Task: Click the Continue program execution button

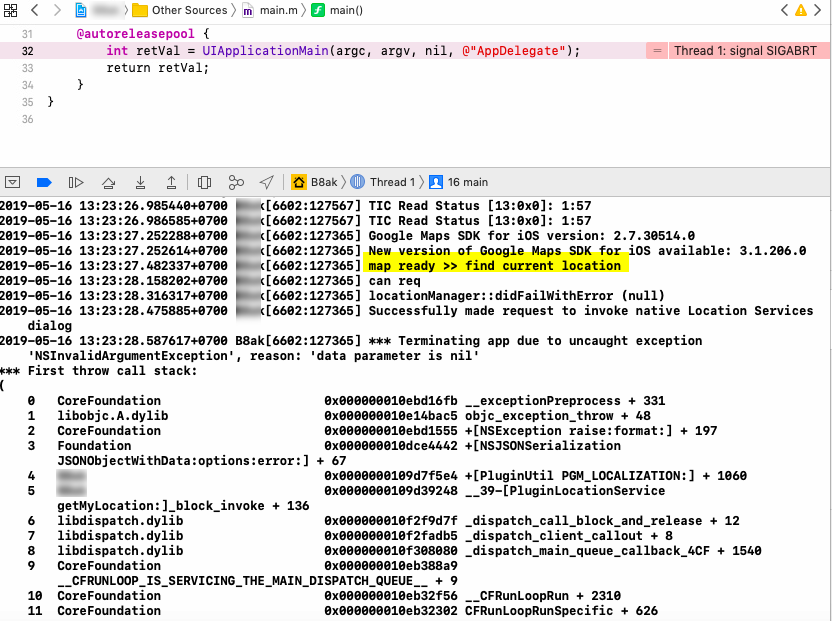Action: [44, 182]
